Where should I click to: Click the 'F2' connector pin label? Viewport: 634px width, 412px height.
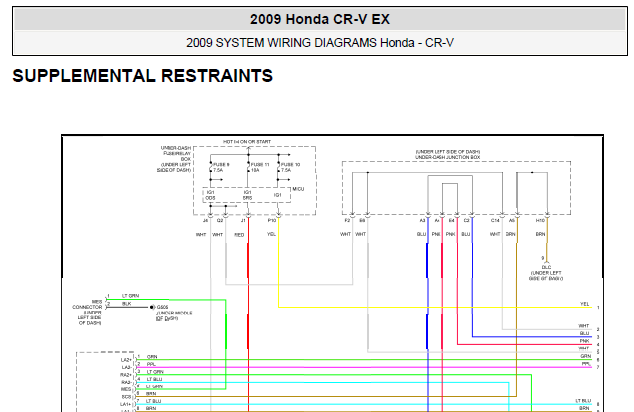(x=347, y=220)
